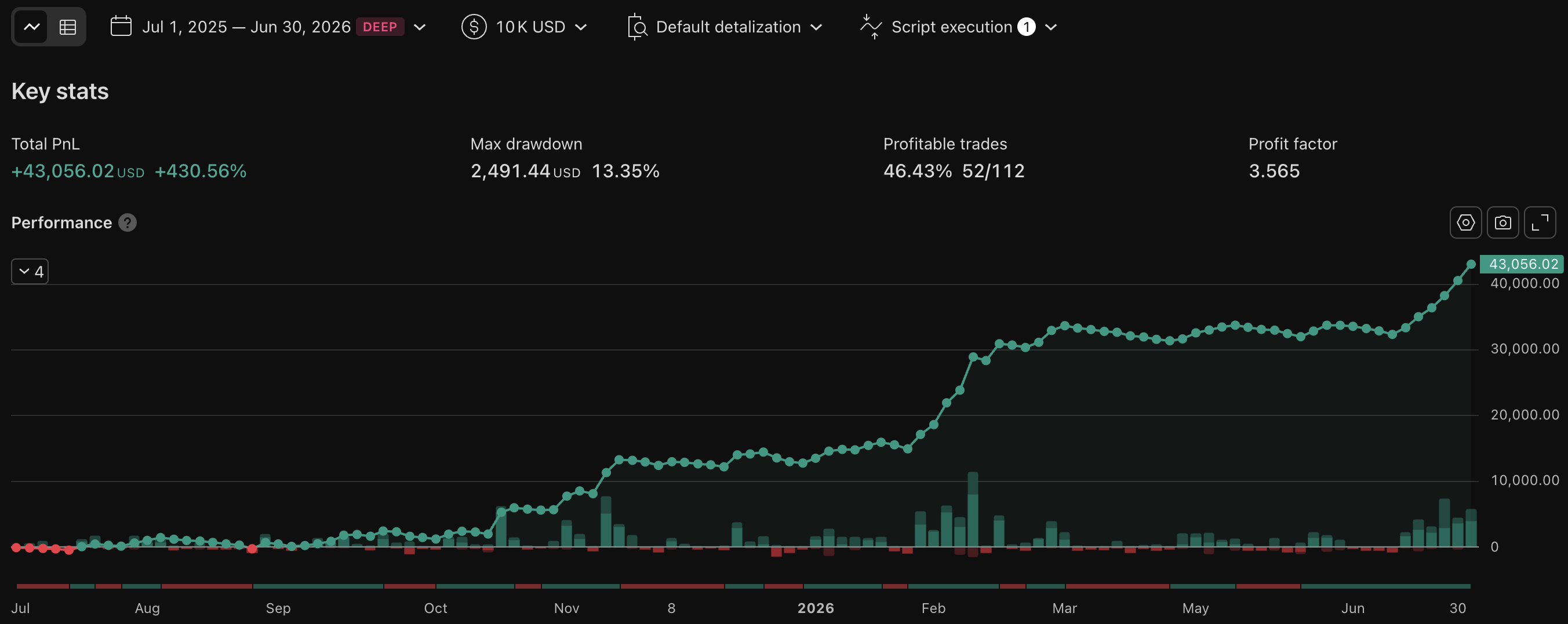1568x624 pixels.
Task: Switch to chart view icon
Action: (x=31, y=27)
